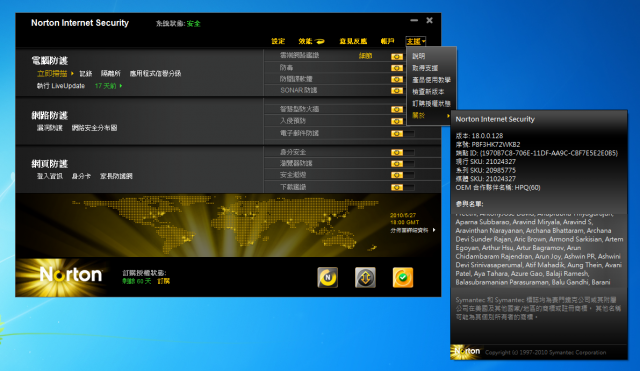Select 訂購授權狀態 from the support menu
The height and width of the screenshot is (371, 640).
click(x=431, y=104)
